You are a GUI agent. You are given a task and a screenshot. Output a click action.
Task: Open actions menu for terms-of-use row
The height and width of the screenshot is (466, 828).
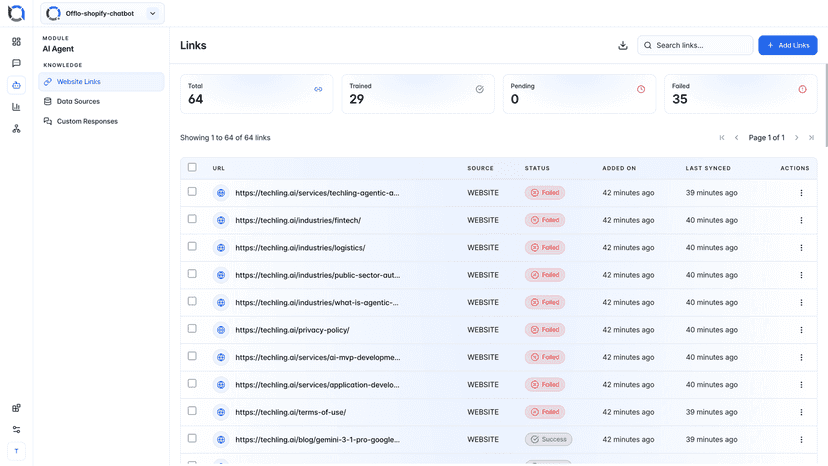point(801,412)
